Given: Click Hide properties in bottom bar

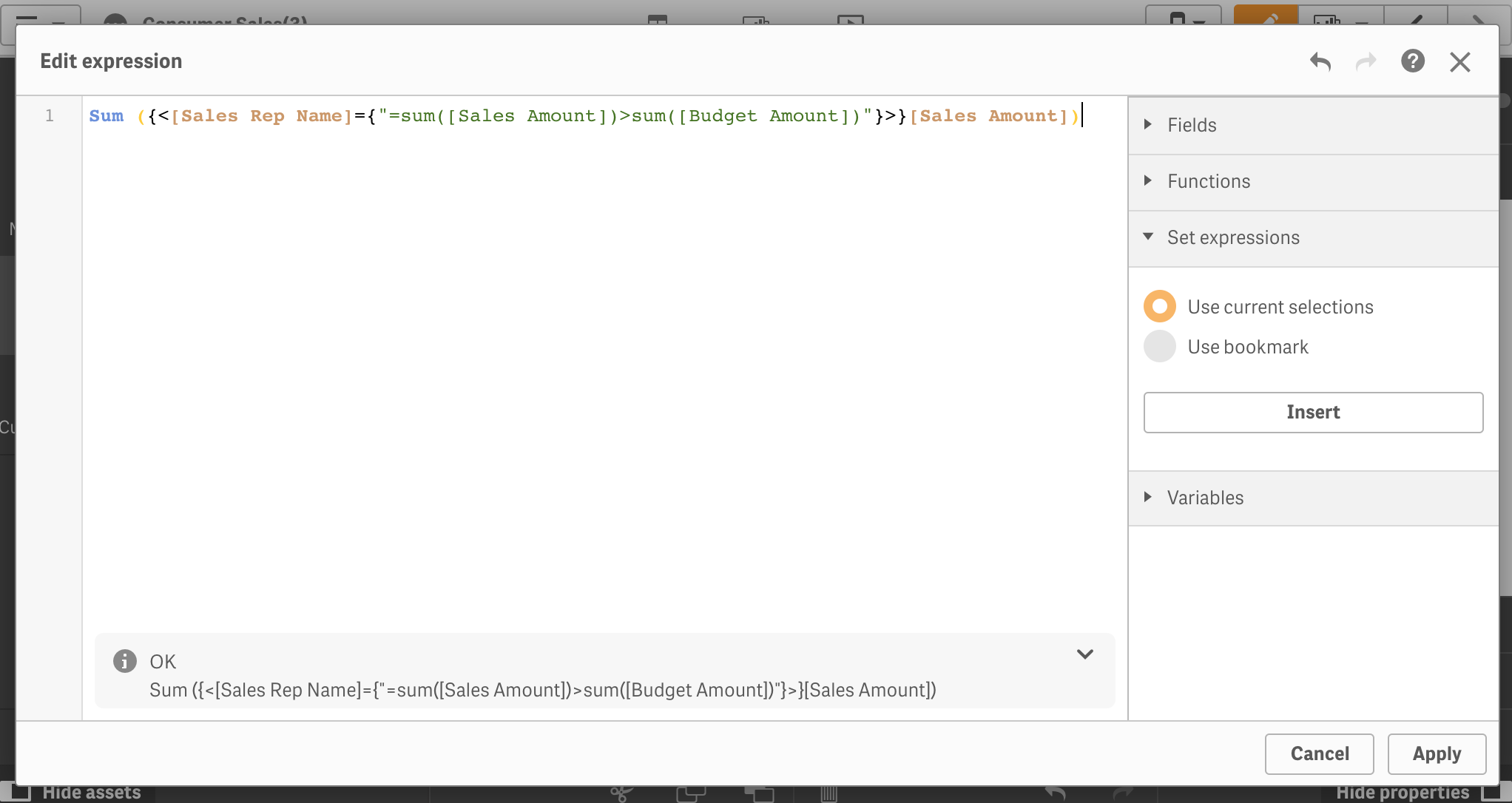Looking at the screenshot, I should tap(1402, 793).
